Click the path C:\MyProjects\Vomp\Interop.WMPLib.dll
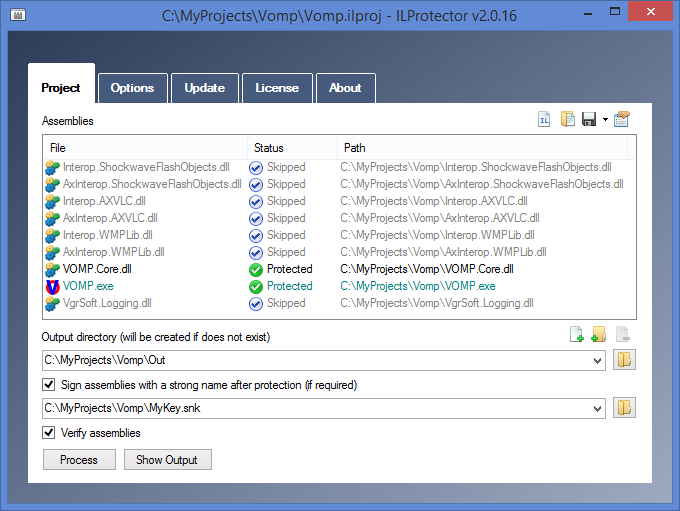The width and height of the screenshot is (680, 511). point(437,235)
